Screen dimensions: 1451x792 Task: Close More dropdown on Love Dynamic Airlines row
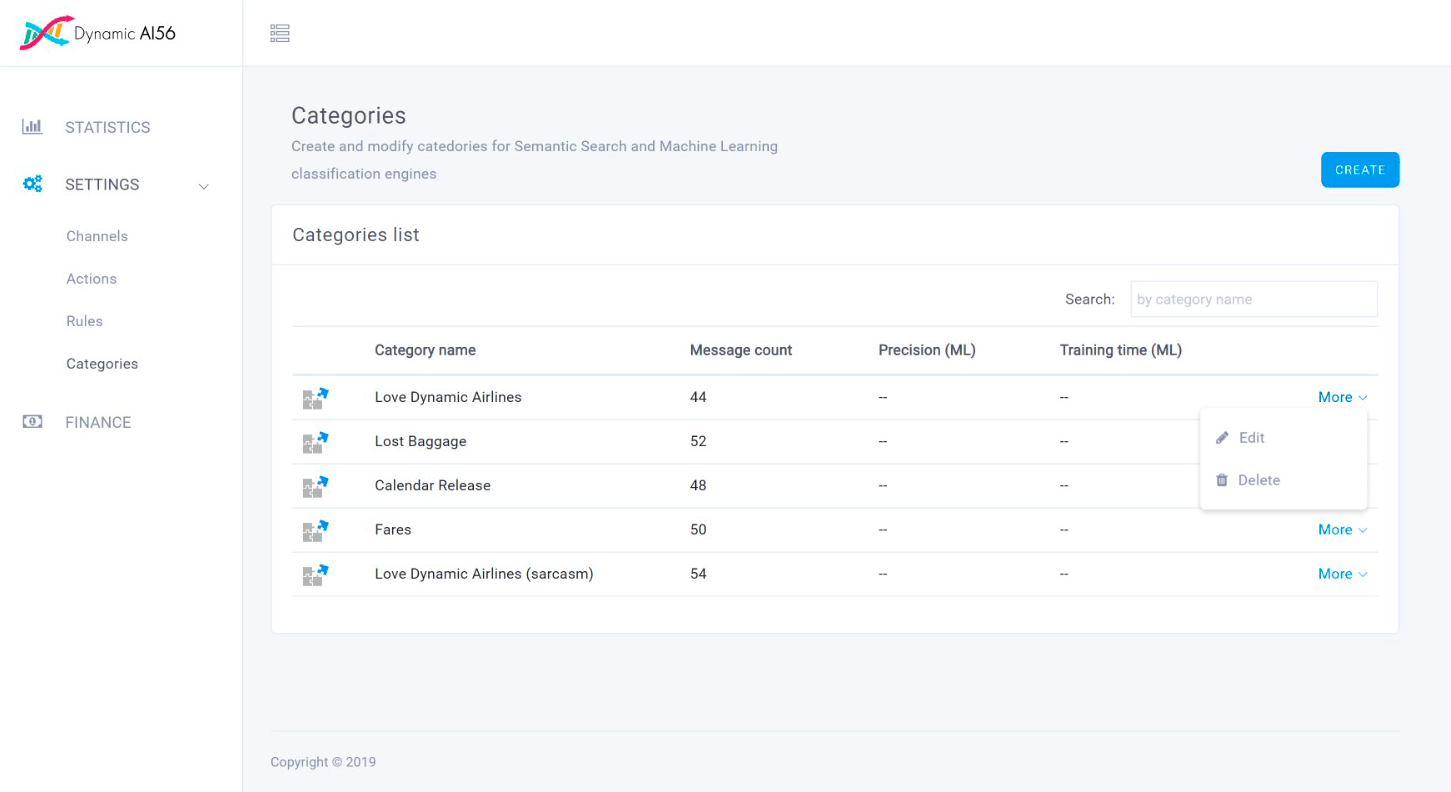pos(1342,397)
